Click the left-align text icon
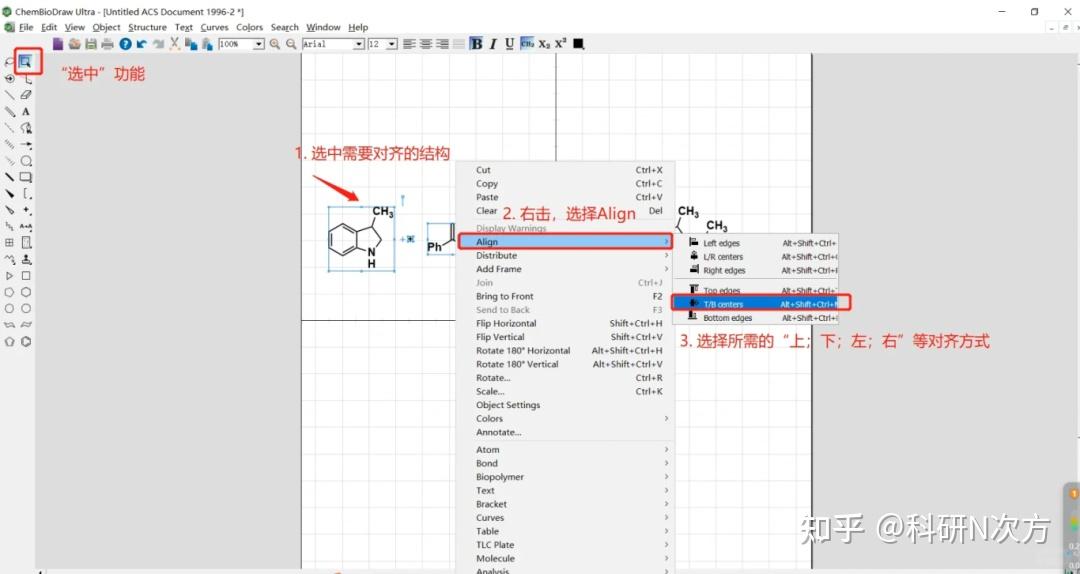The image size is (1080, 574). pyautogui.click(x=409, y=44)
